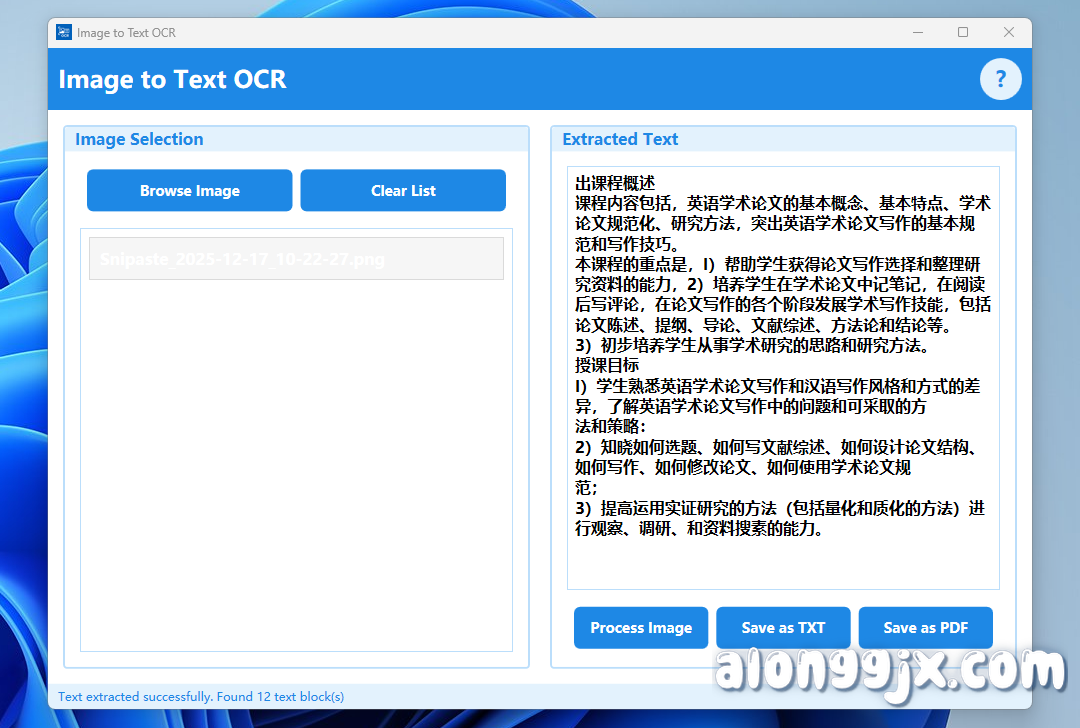Click the minimize icon on the window
This screenshot has width=1080, height=728.
[x=917, y=32]
